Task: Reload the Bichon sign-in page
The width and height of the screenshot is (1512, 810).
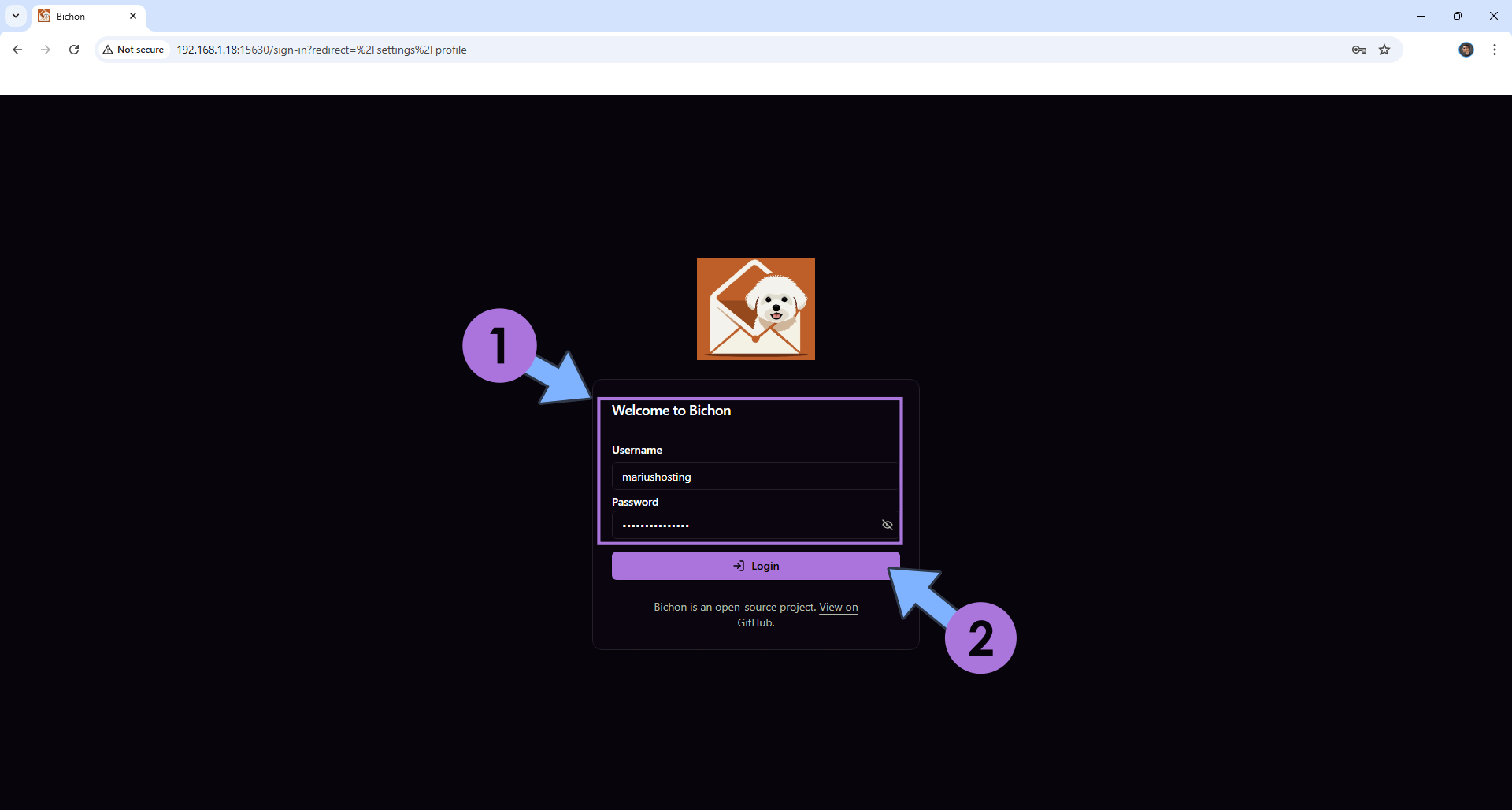Action: (74, 50)
